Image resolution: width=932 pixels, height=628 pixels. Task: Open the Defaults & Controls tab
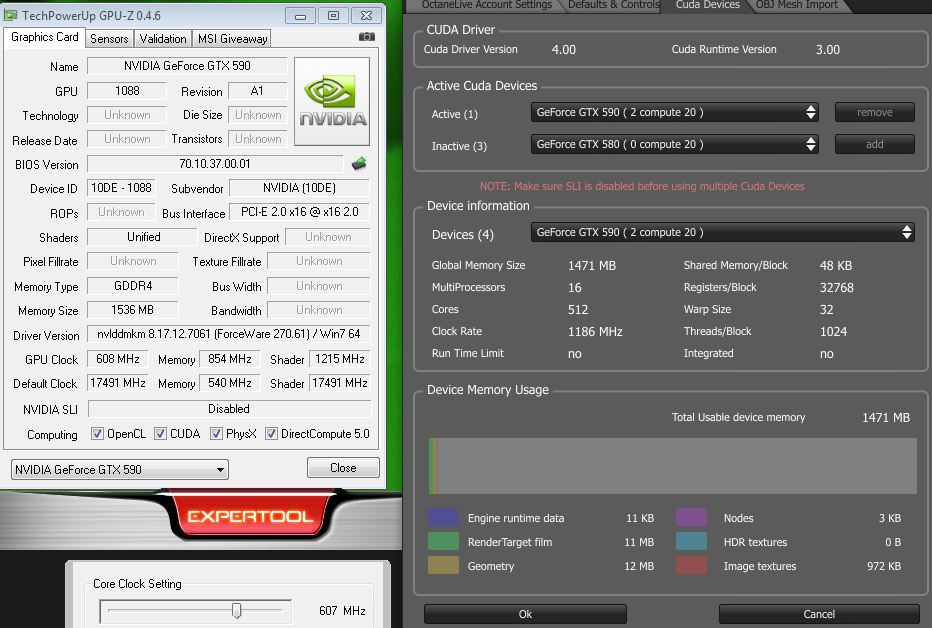click(x=613, y=5)
